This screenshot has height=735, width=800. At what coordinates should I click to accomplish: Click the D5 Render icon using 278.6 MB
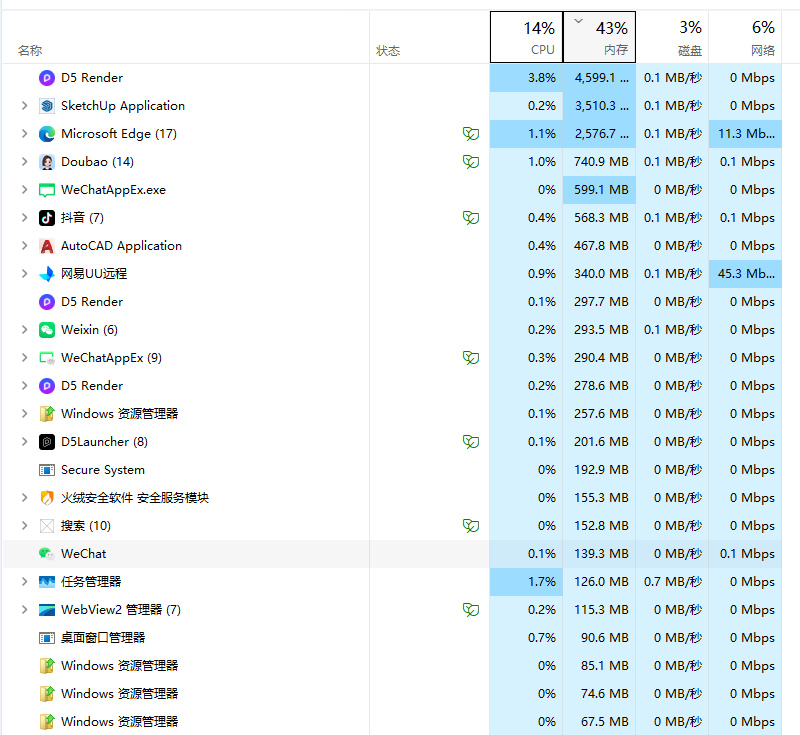(x=46, y=386)
